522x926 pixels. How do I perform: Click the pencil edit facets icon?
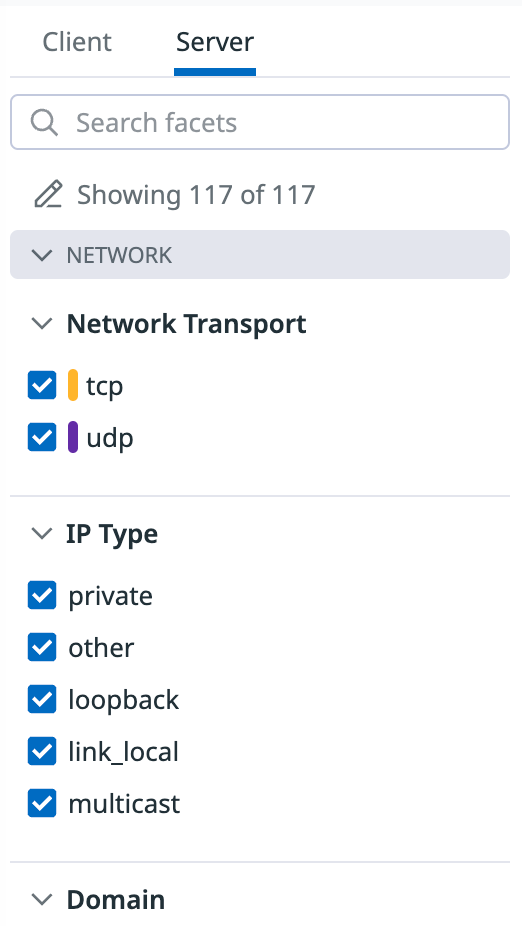click(x=48, y=195)
